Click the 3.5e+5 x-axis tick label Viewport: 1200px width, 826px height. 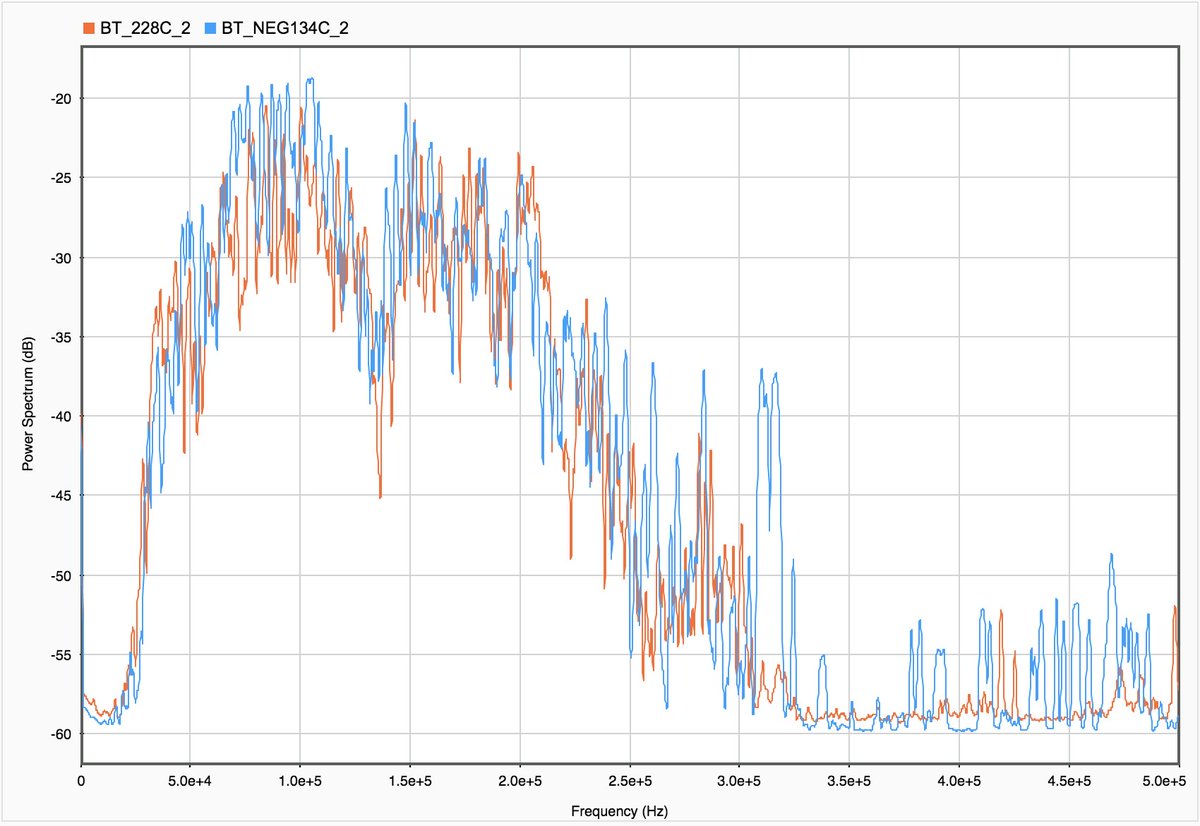pos(848,779)
